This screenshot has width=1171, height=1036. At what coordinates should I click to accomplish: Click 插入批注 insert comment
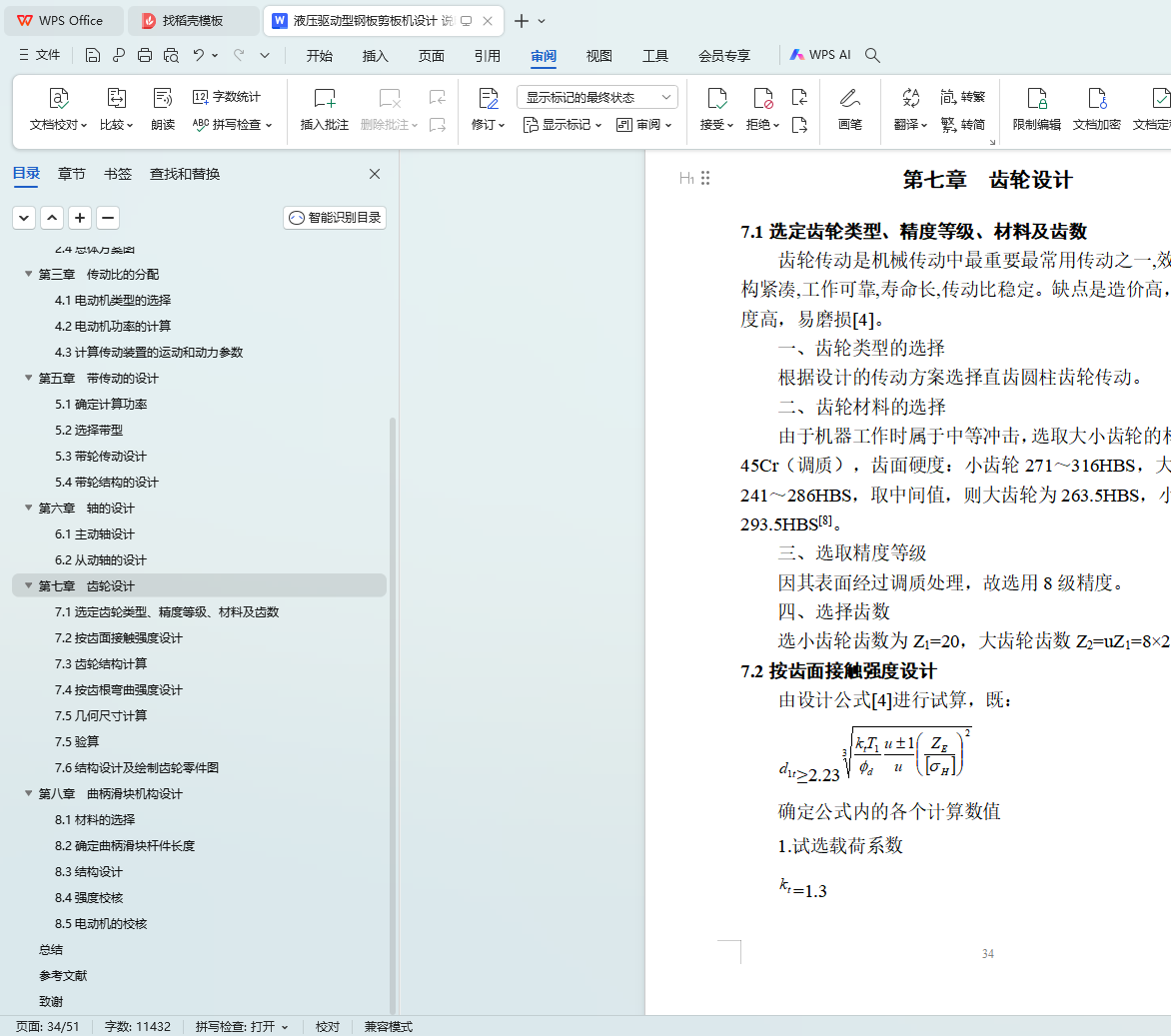pyautogui.click(x=324, y=109)
